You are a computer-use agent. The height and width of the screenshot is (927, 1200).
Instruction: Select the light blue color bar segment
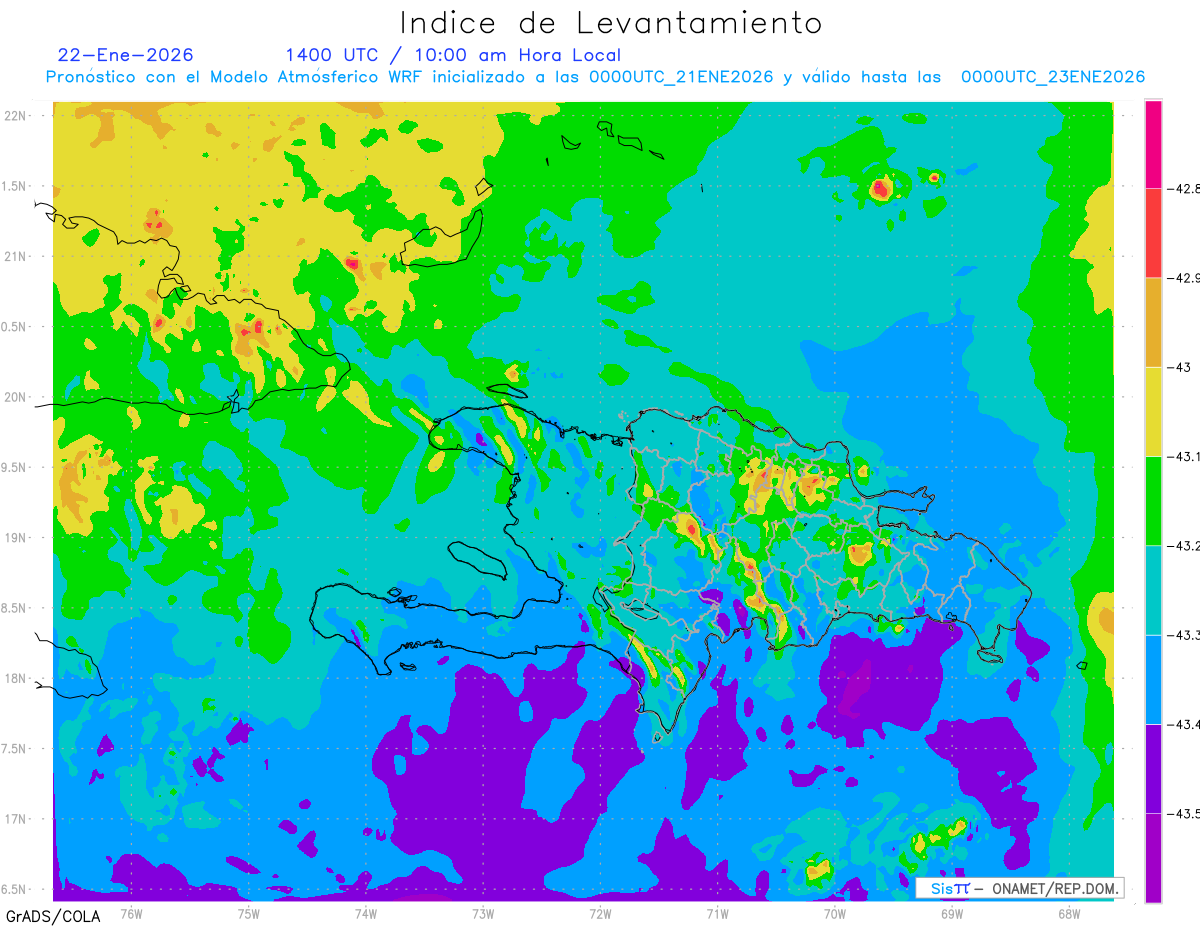click(x=1153, y=679)
